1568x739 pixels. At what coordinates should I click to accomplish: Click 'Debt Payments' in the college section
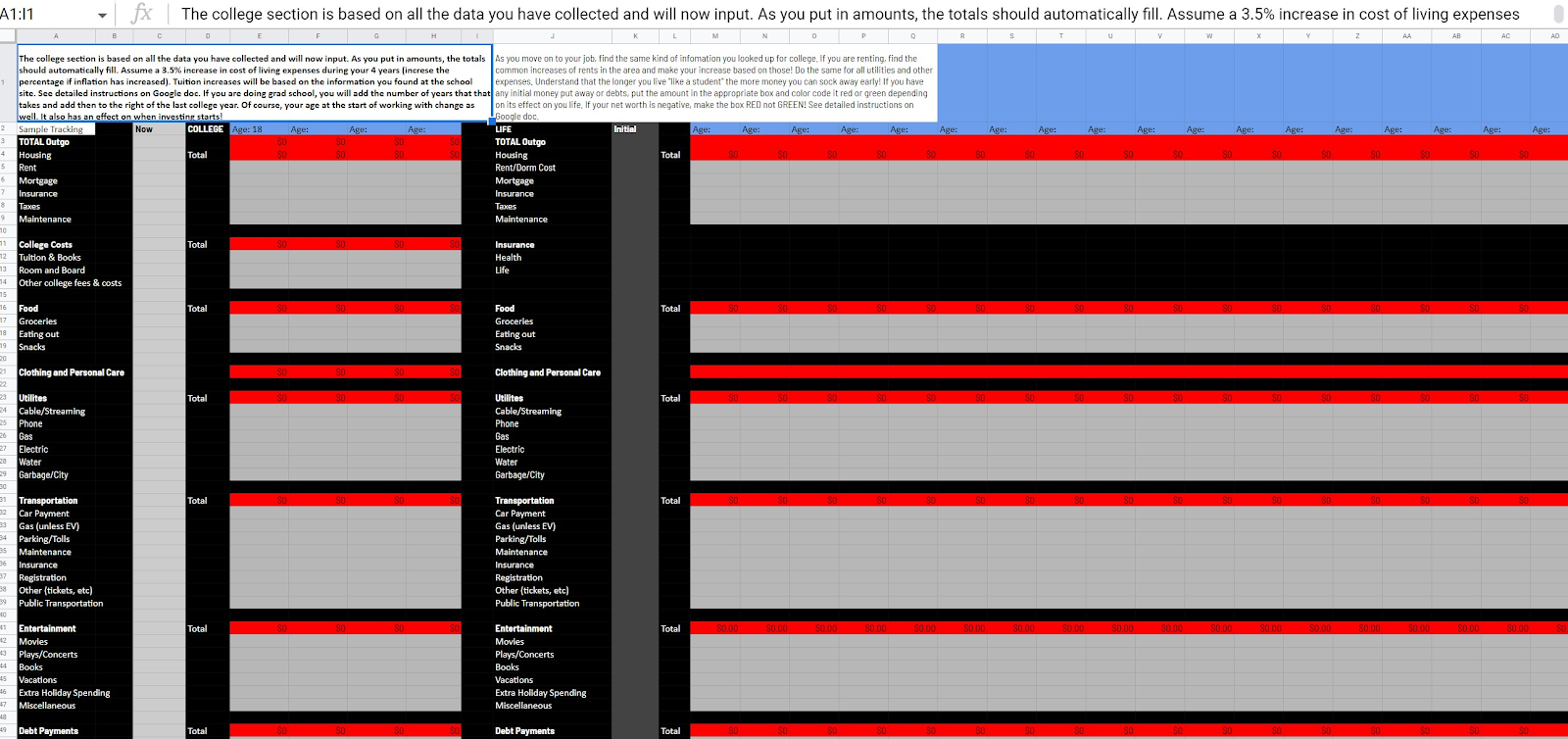[x=48, y=731]
